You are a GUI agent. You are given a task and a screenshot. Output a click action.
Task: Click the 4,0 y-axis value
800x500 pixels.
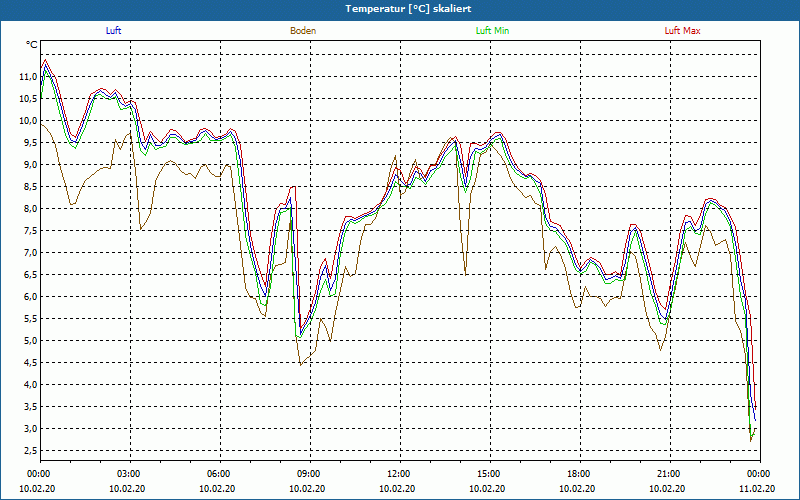[30, 384]
